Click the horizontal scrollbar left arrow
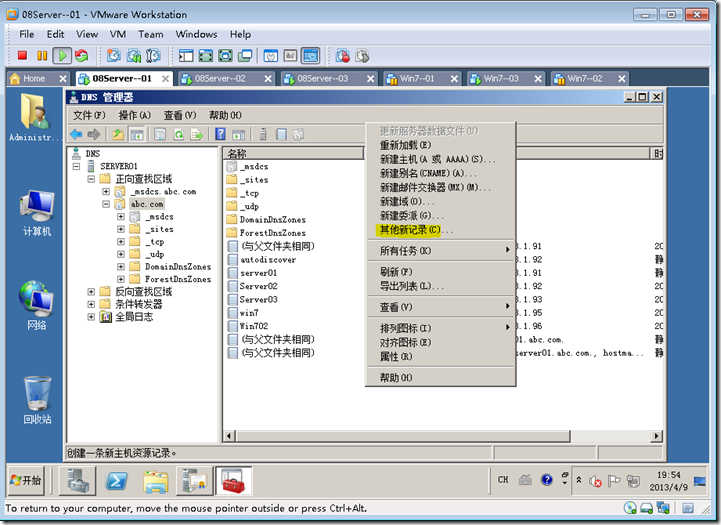This screenshot has height=525, width=721. click(229, 435)
